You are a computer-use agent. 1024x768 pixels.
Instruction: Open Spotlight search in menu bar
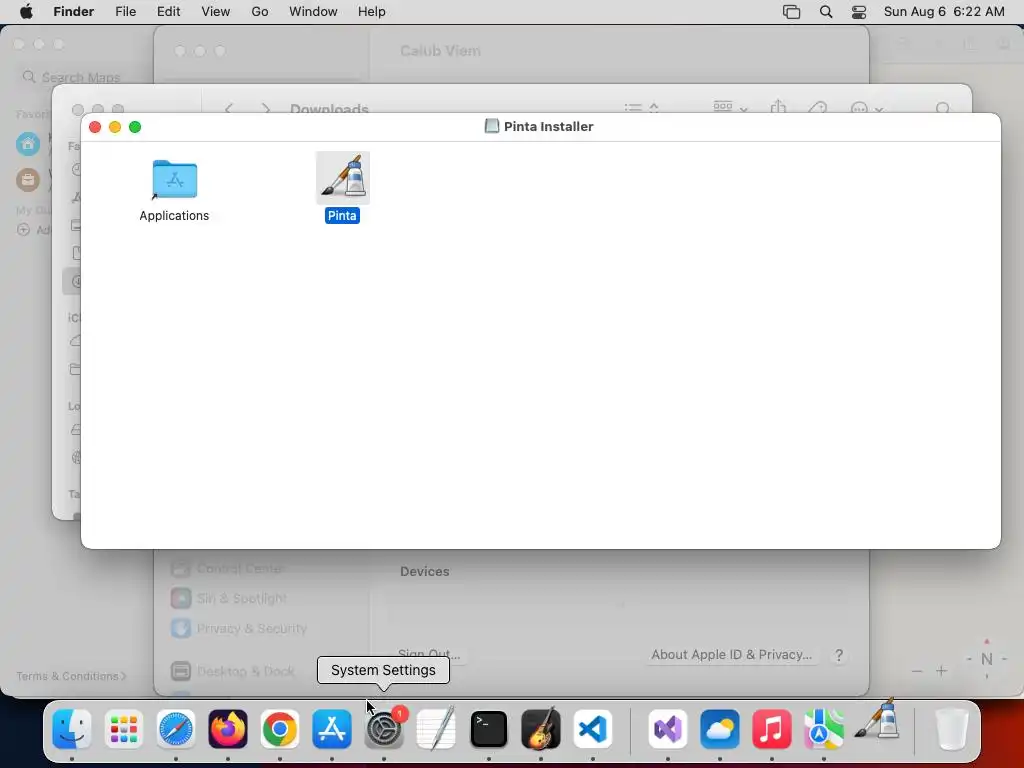(826, 12)
